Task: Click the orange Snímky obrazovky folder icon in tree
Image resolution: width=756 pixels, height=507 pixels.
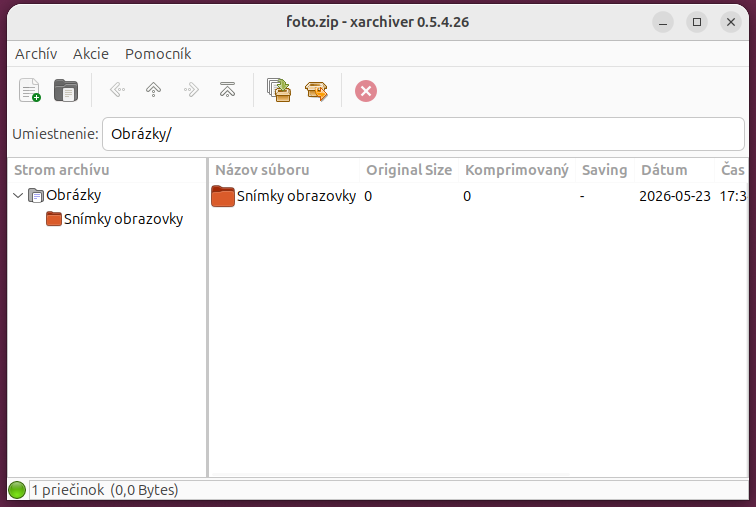Action: [54, 219]
